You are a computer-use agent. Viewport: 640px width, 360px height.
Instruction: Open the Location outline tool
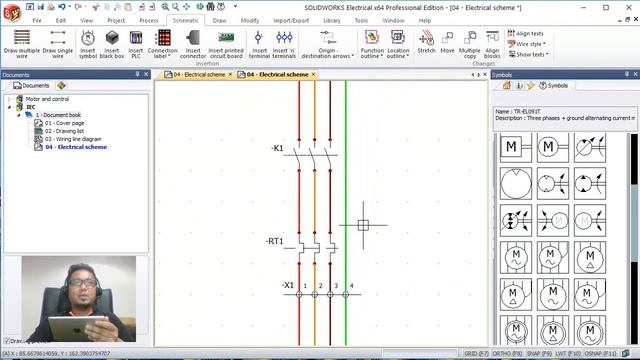398,44
